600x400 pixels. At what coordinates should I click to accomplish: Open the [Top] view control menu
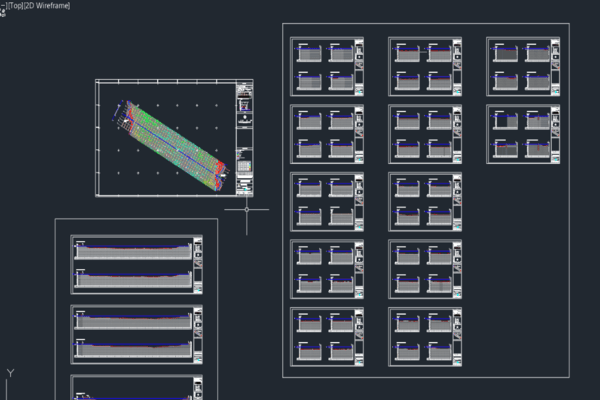coord(15,6)
